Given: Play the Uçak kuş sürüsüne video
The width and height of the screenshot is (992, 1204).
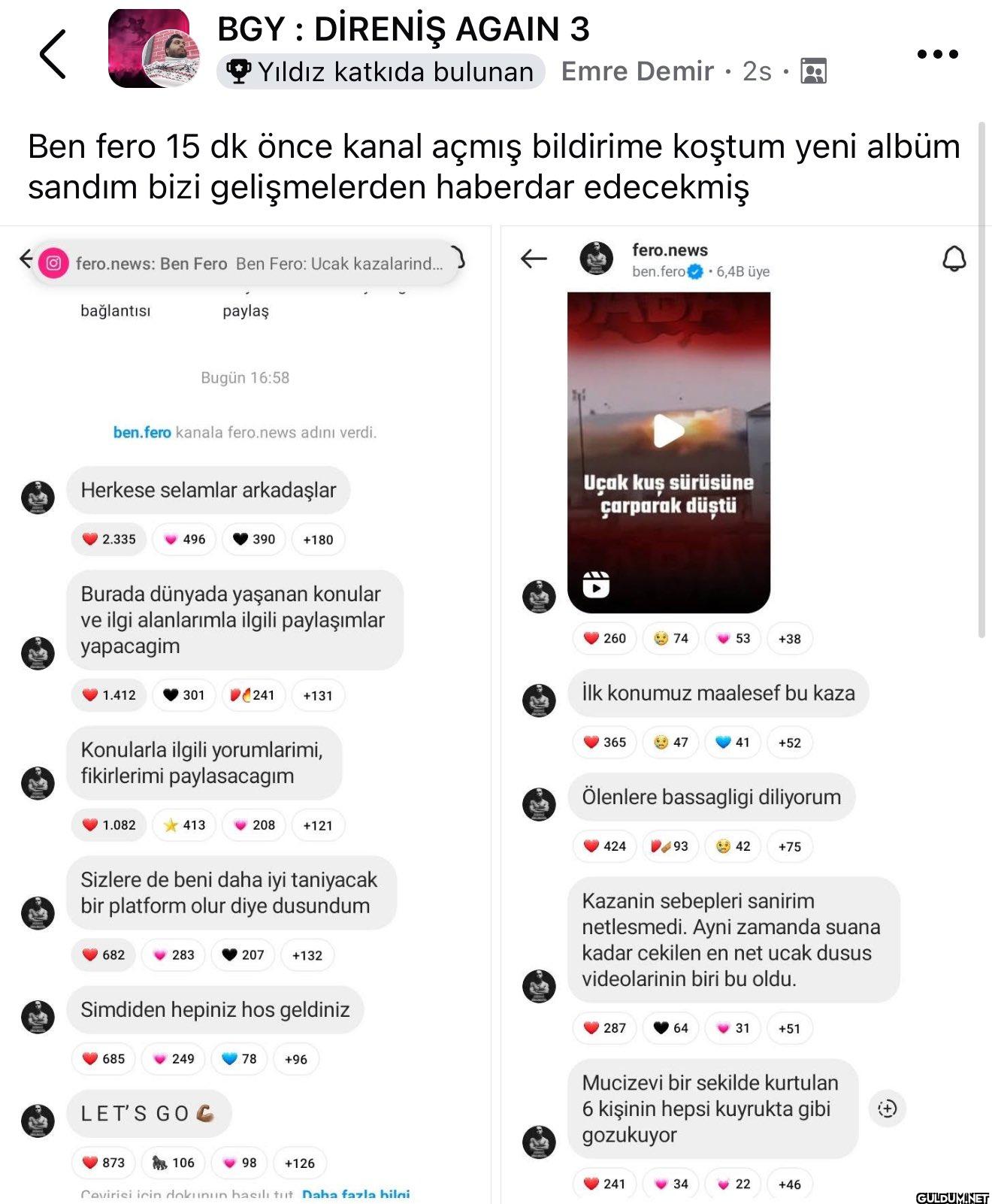Looking at the screenshot, I should (668, 431).
